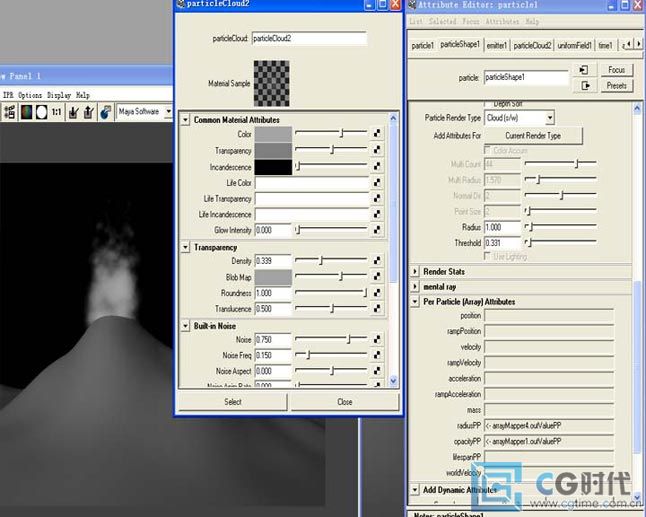Screen dimensions: 646x517
Task: Keep image icon in Render View toolbar
Action: coord(74,112)
